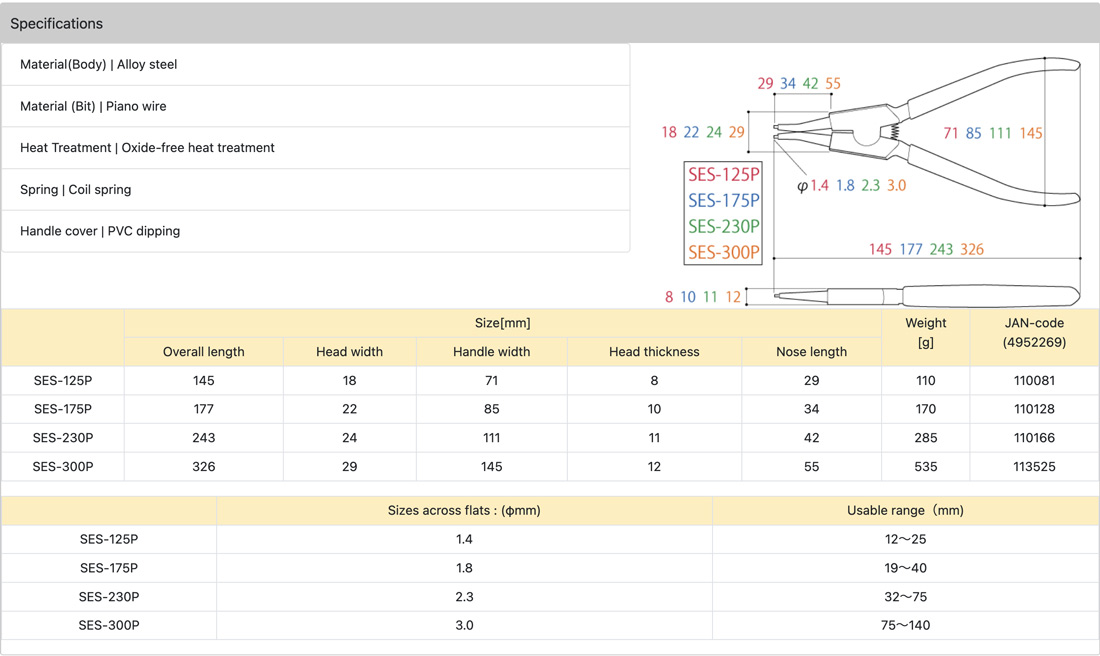Click the green SES-230P legend label in diagram
The image size is (1100, 656).
723,227
